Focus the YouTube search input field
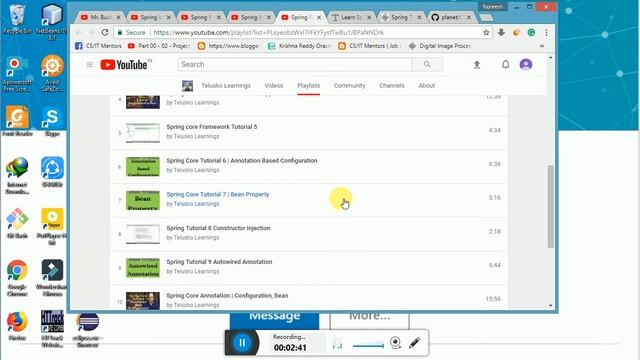Viewport: 640px width, 360px height. click(x=295, y=64)
